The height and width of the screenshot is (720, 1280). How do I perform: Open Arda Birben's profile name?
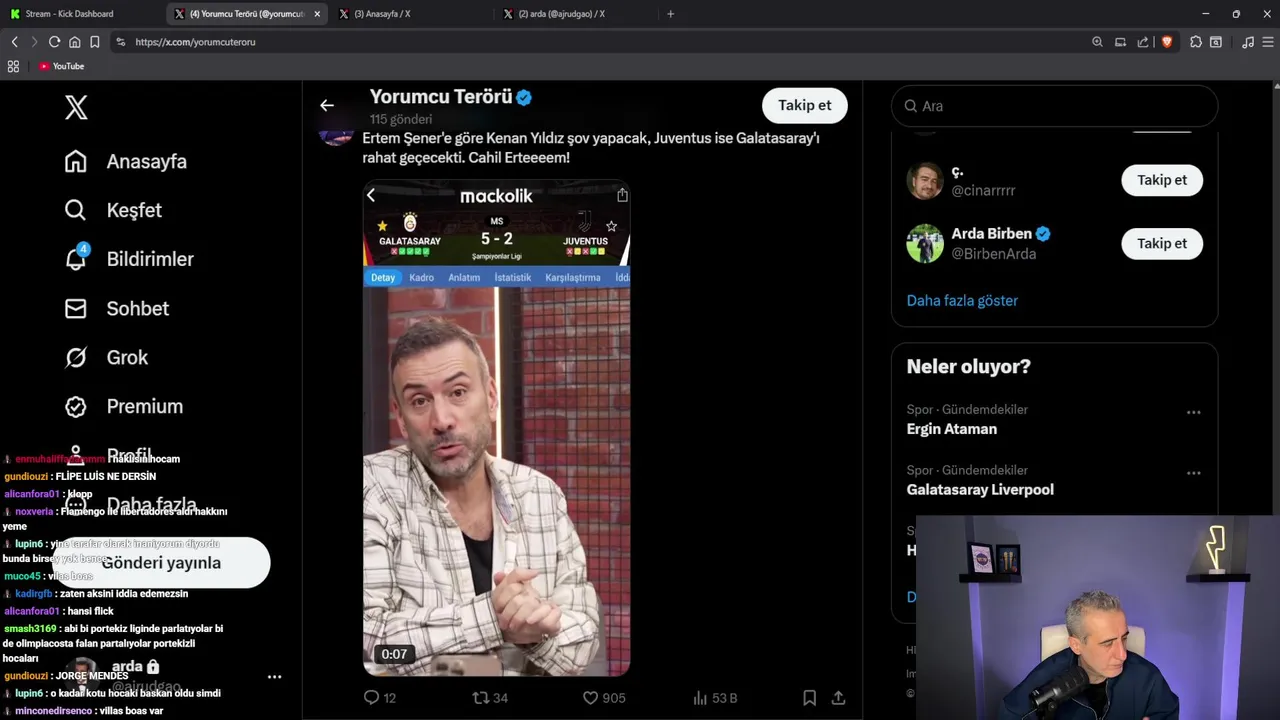991,234
